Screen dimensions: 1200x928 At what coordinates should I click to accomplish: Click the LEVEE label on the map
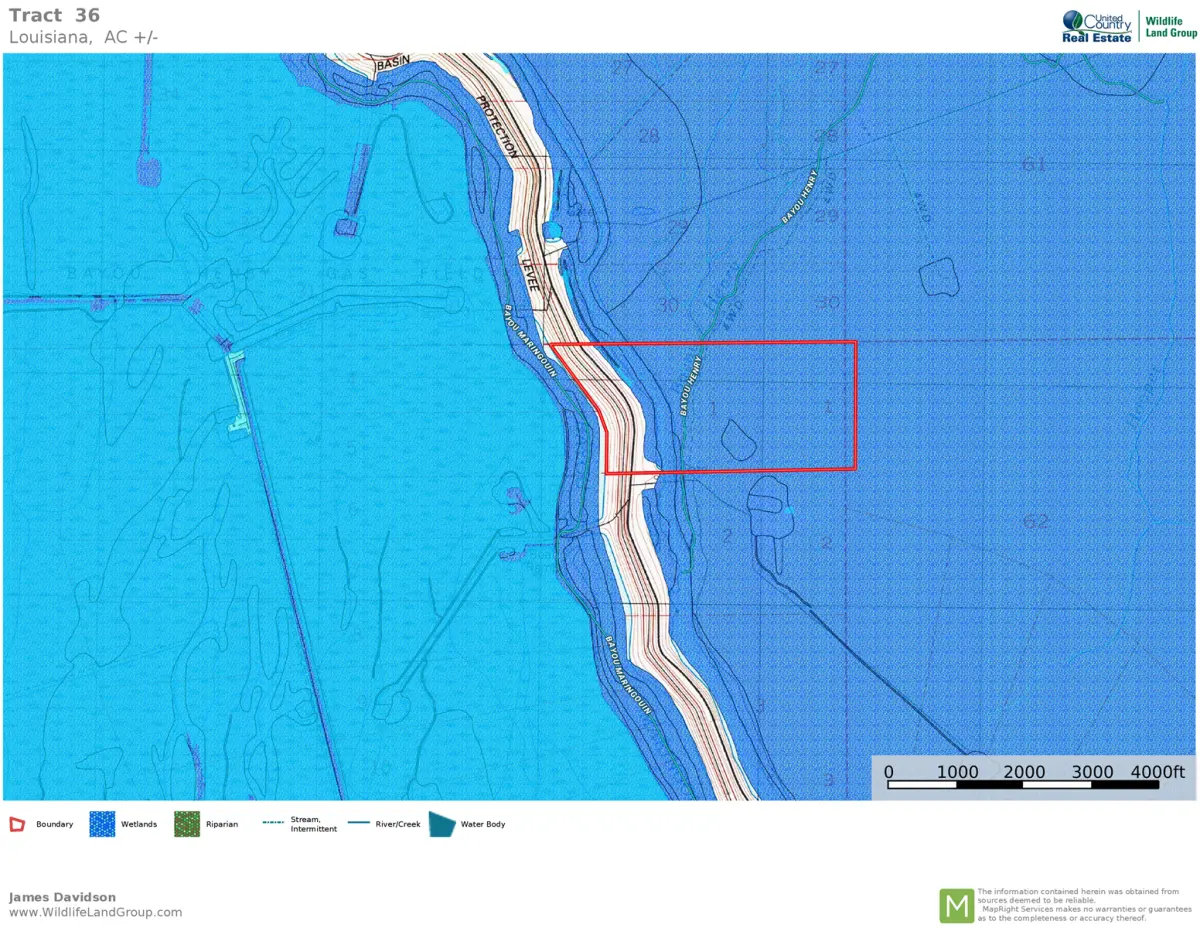pyautogui.click(x=530, y=274)
